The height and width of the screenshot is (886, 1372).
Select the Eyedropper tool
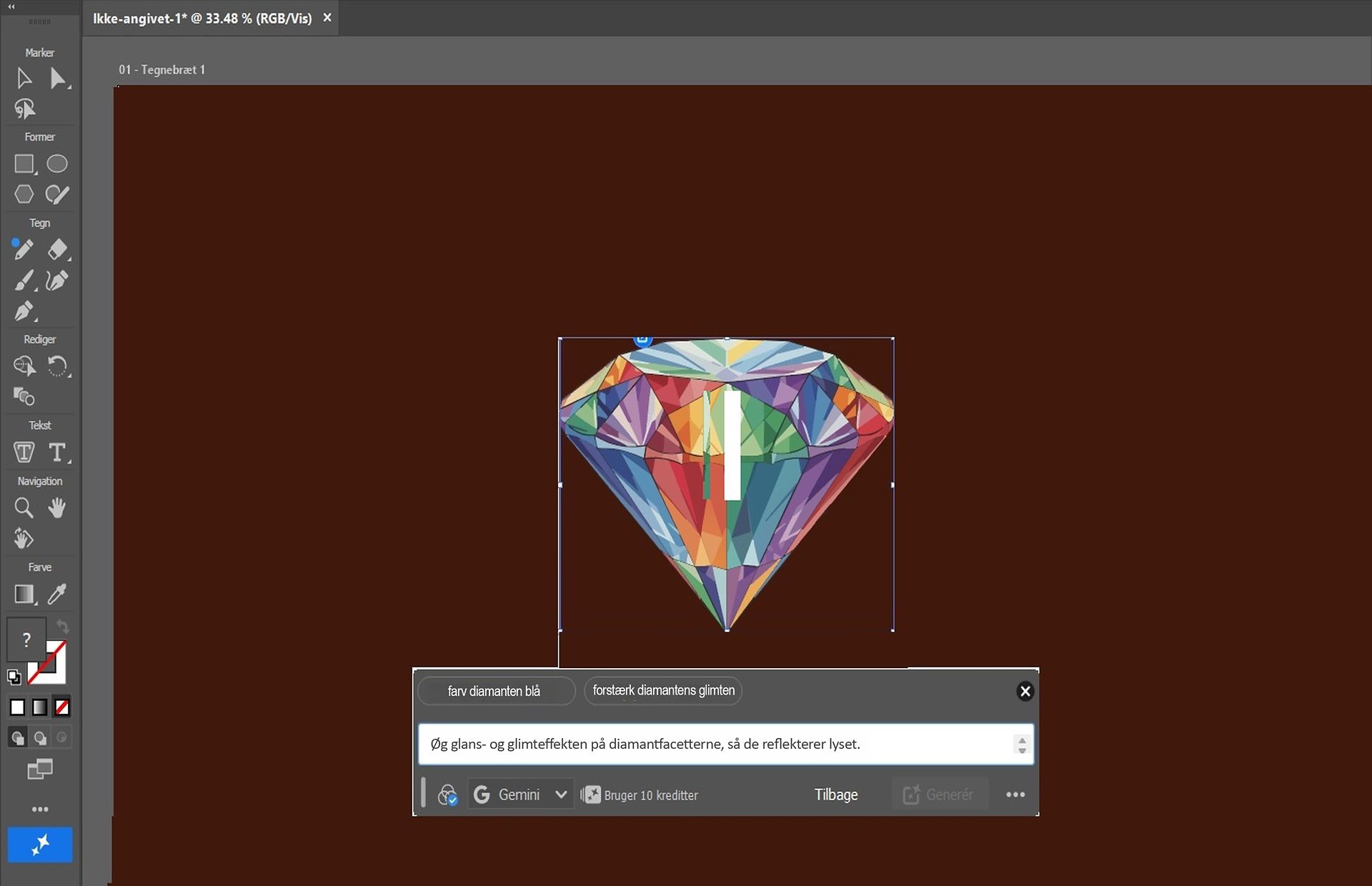coord(57,594)
